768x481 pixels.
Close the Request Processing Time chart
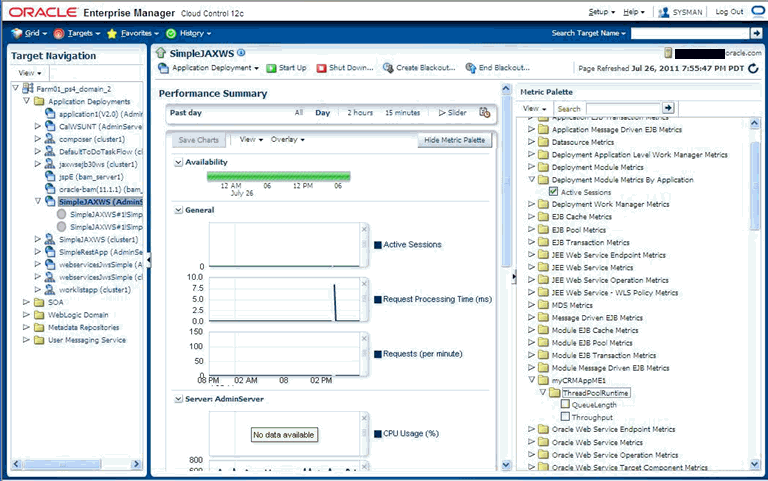(364, 284)
